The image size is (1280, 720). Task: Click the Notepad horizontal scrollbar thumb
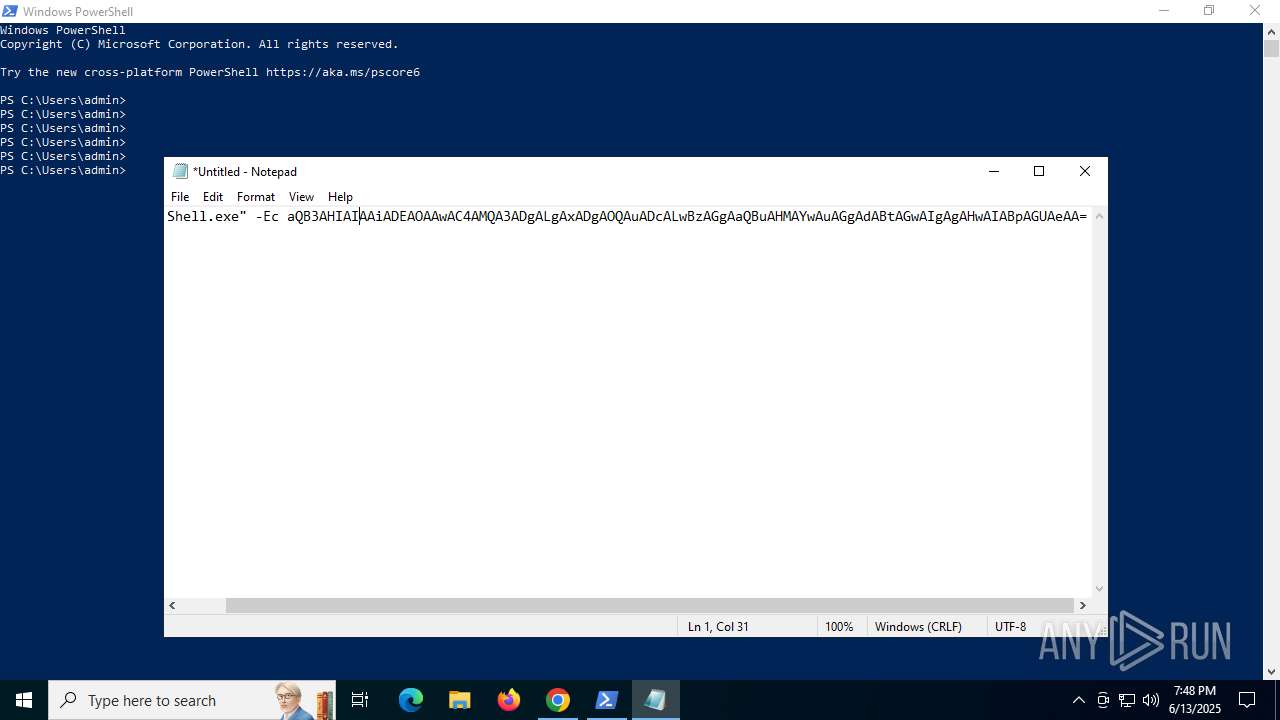pos(649,605)
